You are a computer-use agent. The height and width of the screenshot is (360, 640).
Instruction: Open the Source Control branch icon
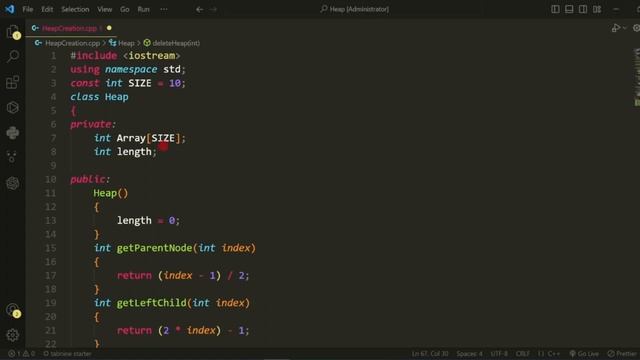[x=13, y=157]
